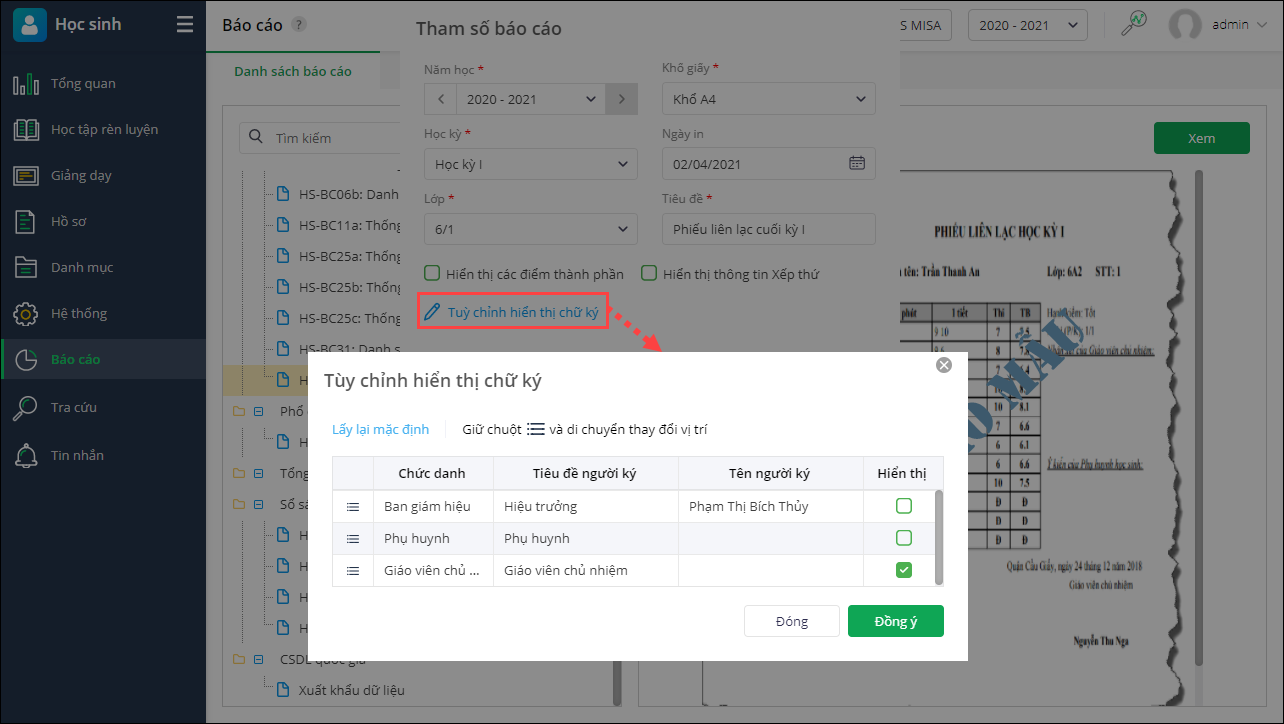Enable Hiển thị for Ban giám hiệu signature

(904, 507)
